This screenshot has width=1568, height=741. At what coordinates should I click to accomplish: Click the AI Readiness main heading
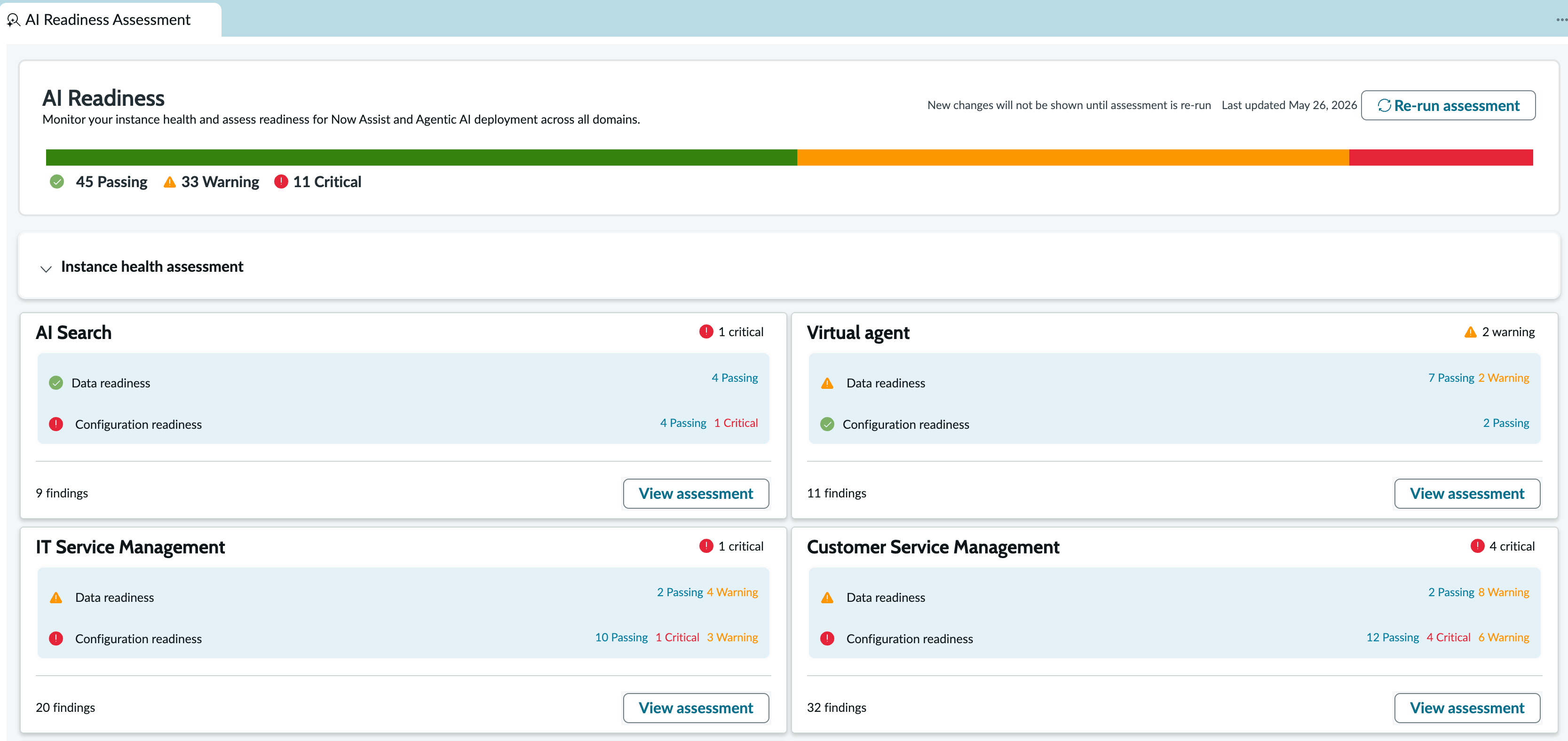click(x=103, y=98)
